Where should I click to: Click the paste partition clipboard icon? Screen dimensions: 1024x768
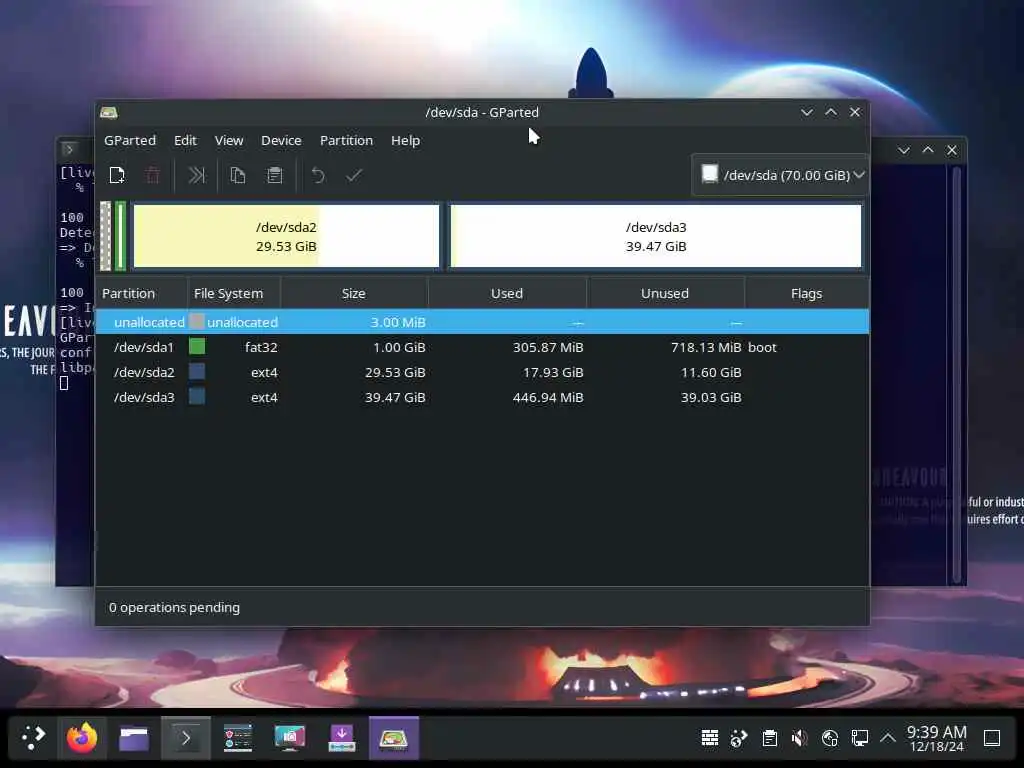click(x=275, y=175)
